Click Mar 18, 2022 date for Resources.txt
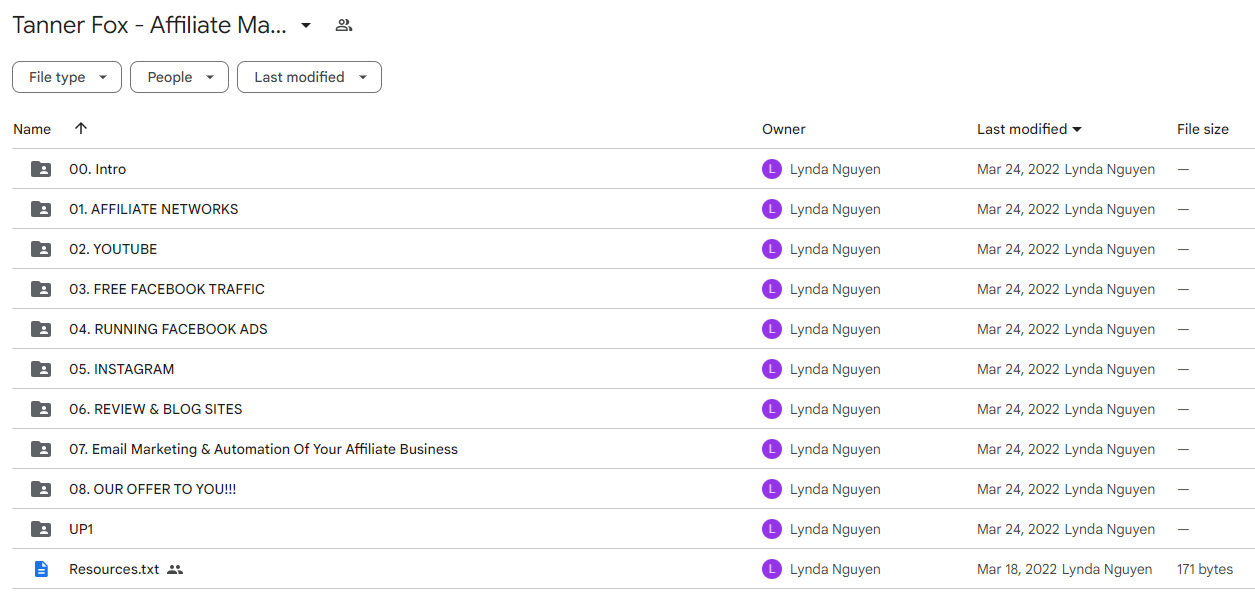 pos(1017,569)
